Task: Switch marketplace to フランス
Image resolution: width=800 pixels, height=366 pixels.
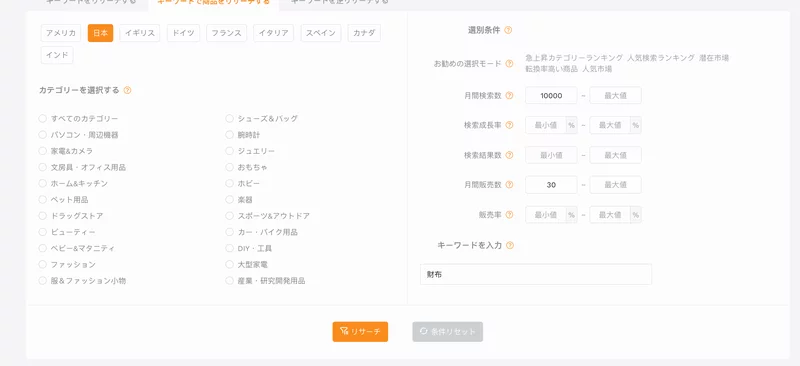Action: [x=227, y=33]
